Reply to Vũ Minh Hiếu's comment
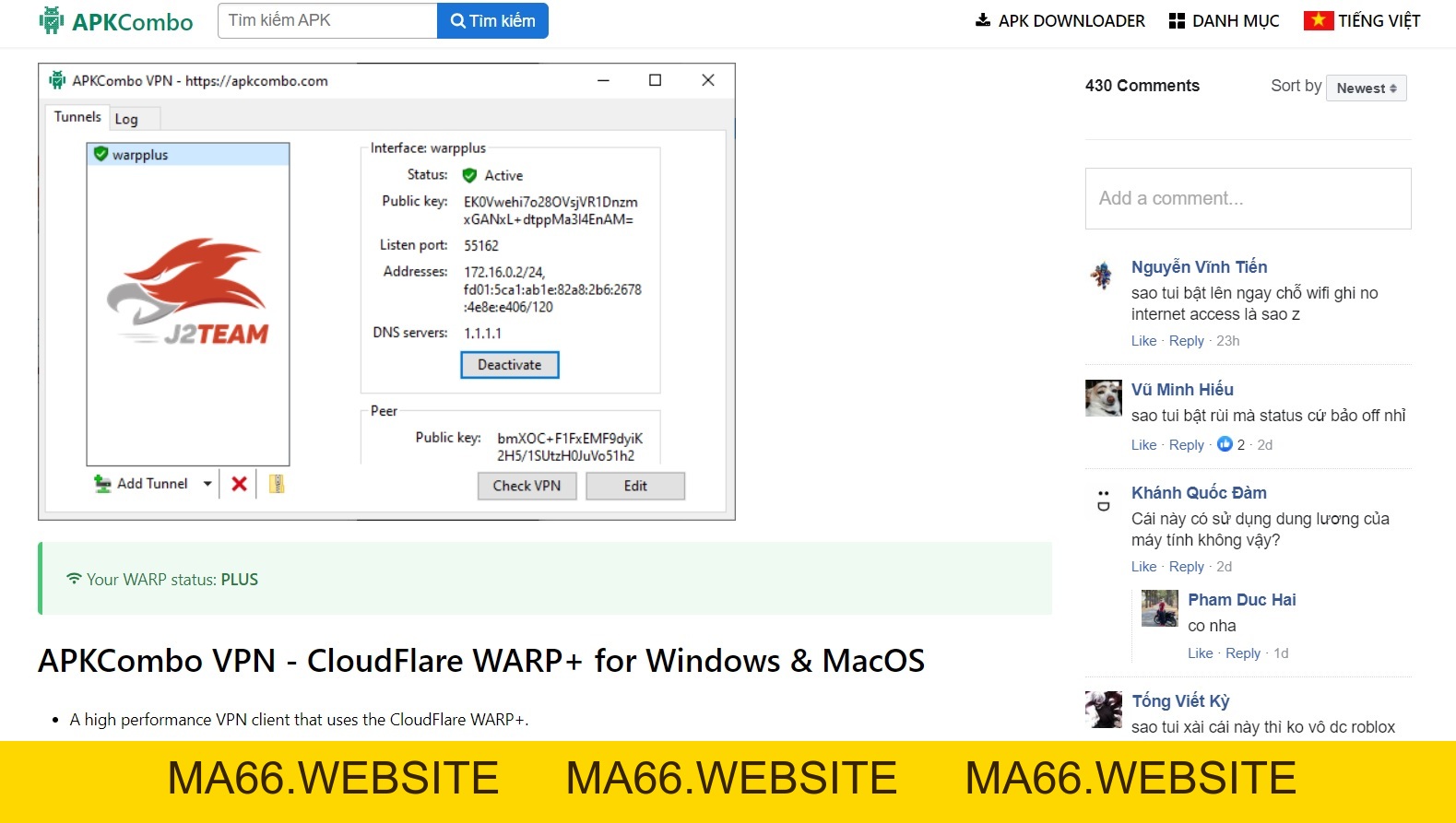This screenshot has height=823, width=1456. click(x=1187, y=445)
